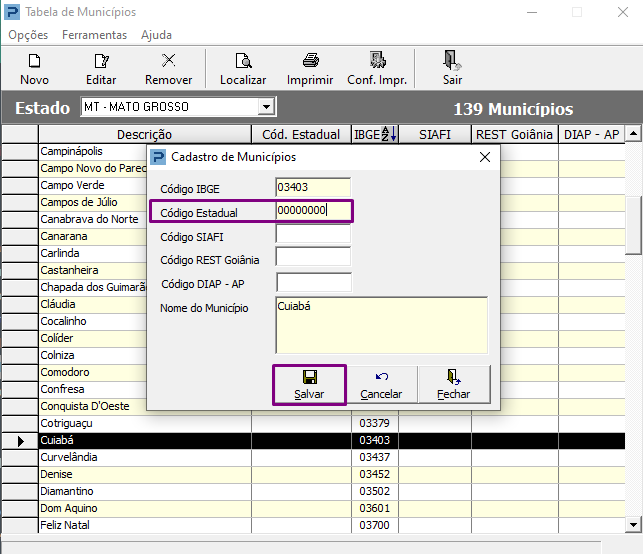Viewport: 643px width, 554px height.
Task: Click Fechar in the Cadastro dialog
Action: (x=454, y=385)
